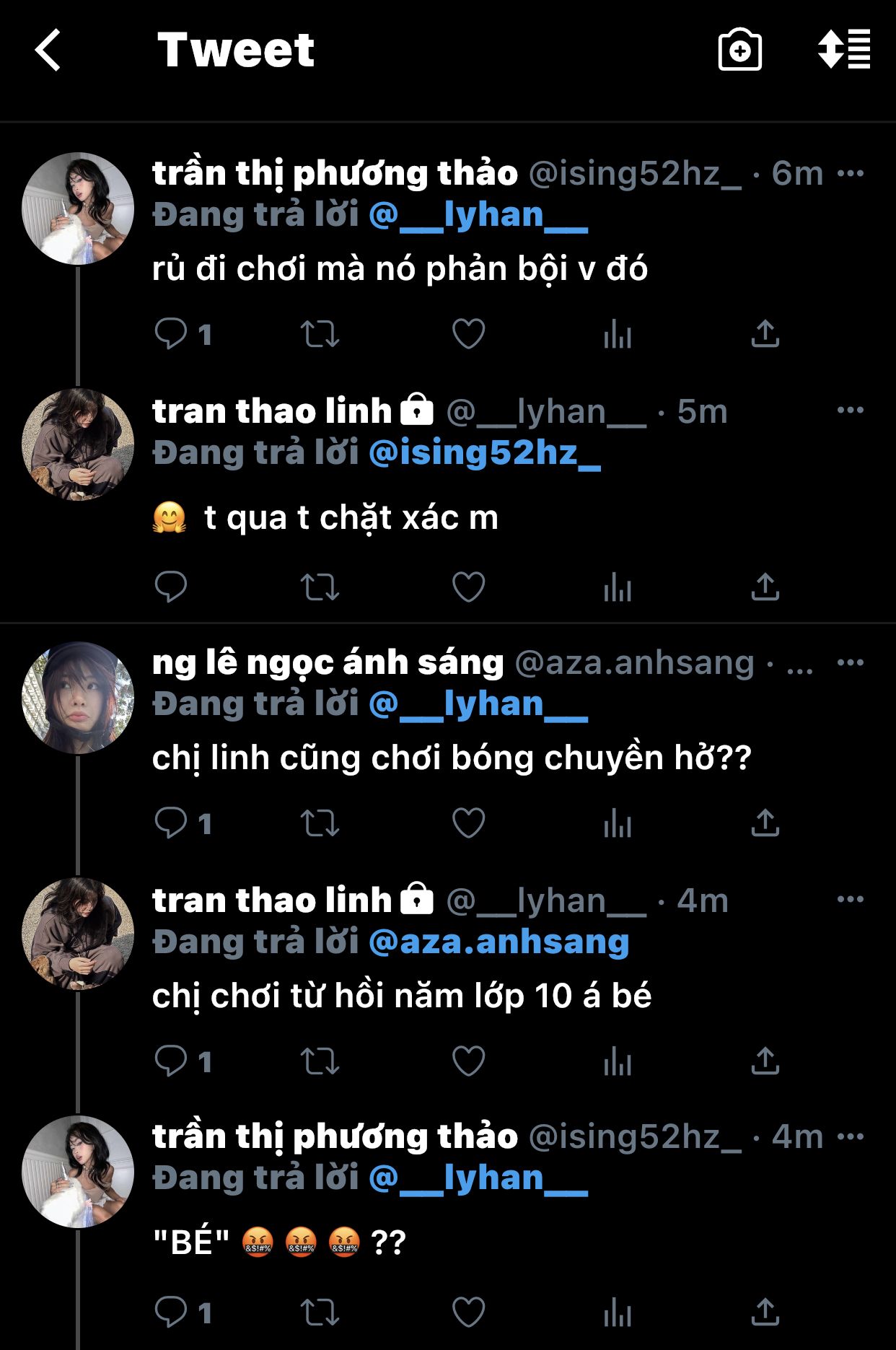View analytics of the 'chị chơi từ hồi năm lớp 10' tweet
The height and width of the screenshot is (1350, 896).
pos(618,1061)
